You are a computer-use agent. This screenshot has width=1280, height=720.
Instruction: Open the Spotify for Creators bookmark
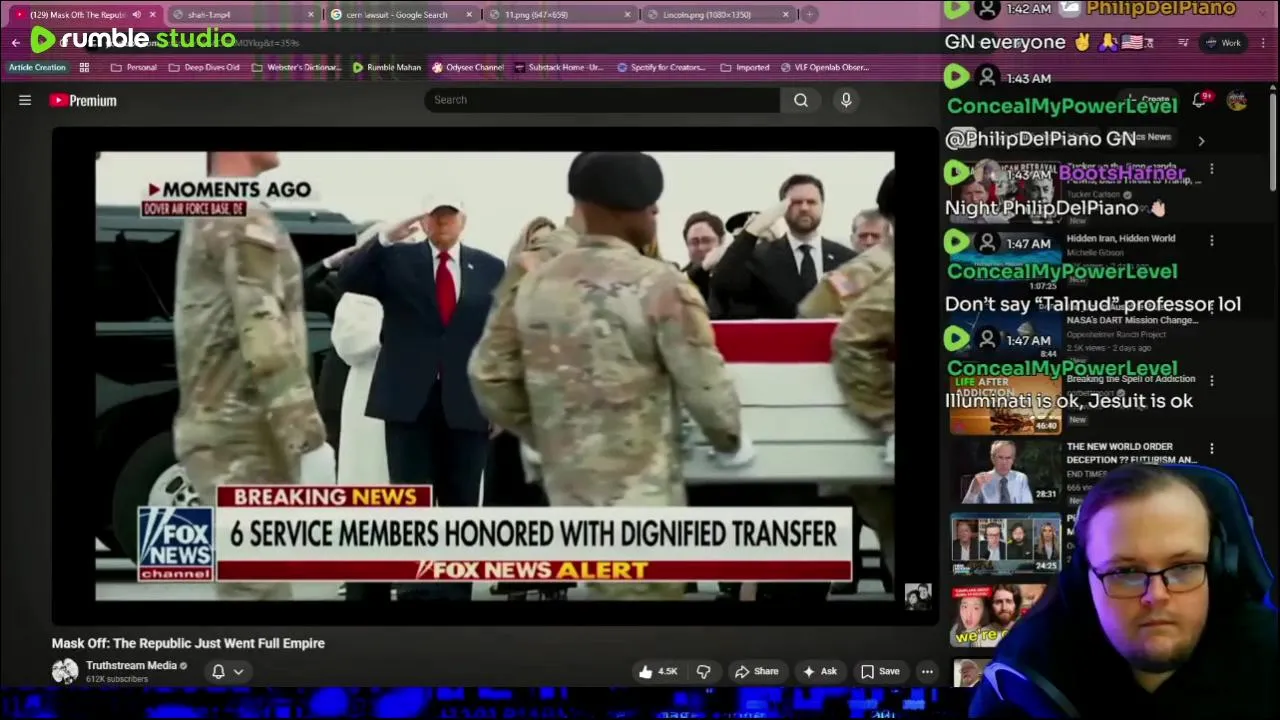coord(660,67)
